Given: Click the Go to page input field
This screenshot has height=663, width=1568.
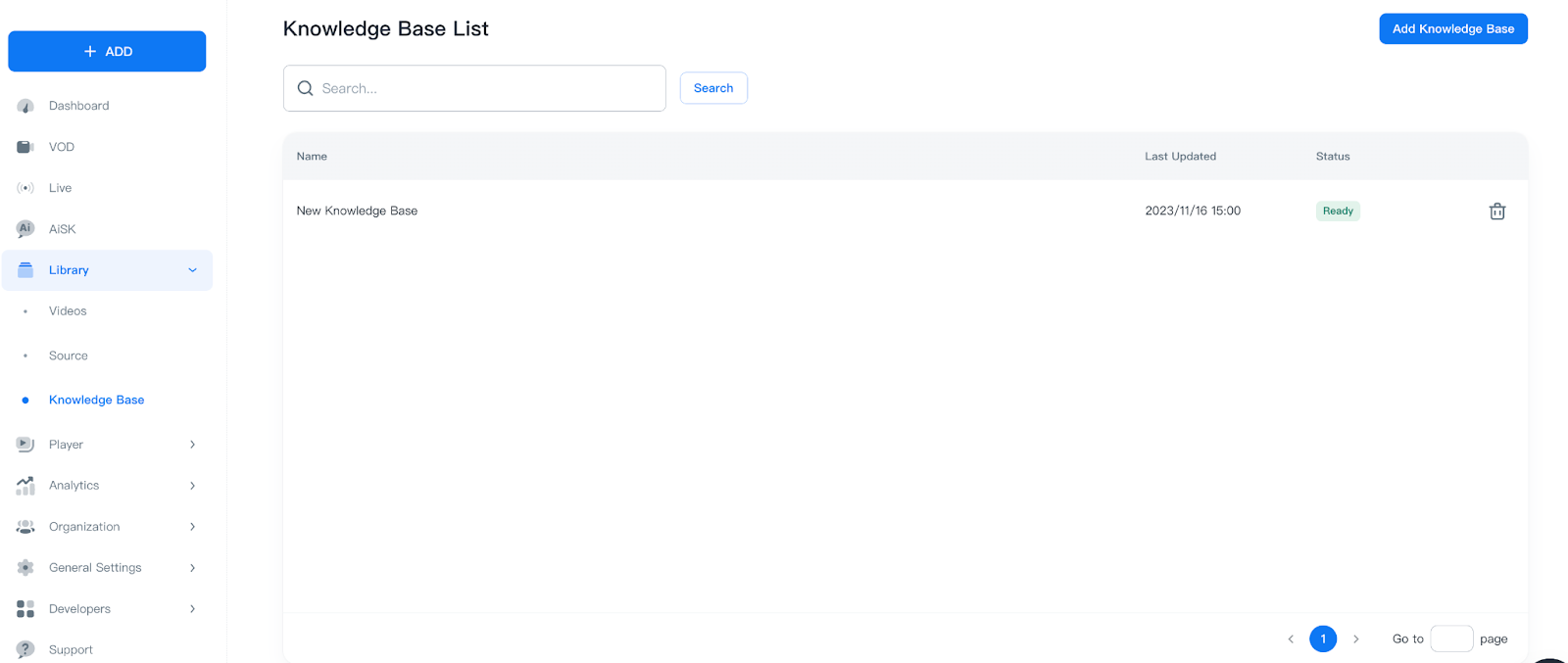Looking at the screenshot, I should coord(1451,638).
